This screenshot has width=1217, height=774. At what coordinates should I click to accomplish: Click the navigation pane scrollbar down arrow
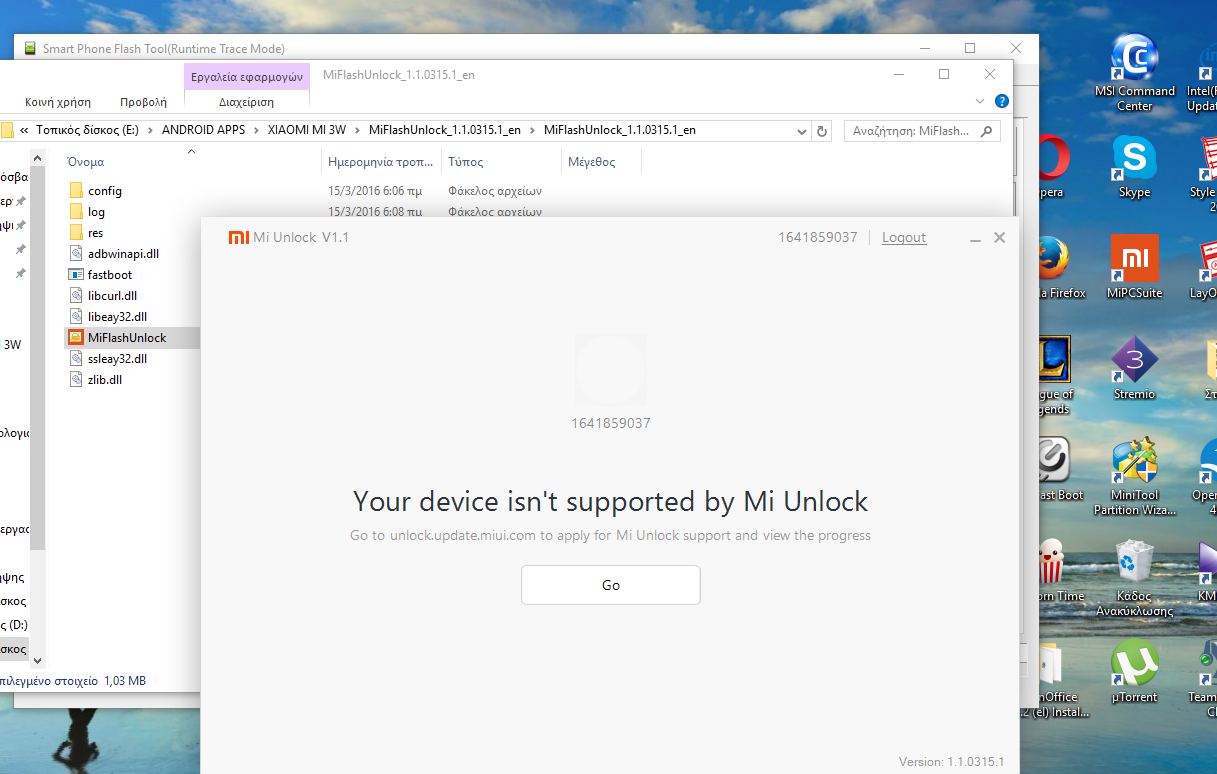coord(38,660)
